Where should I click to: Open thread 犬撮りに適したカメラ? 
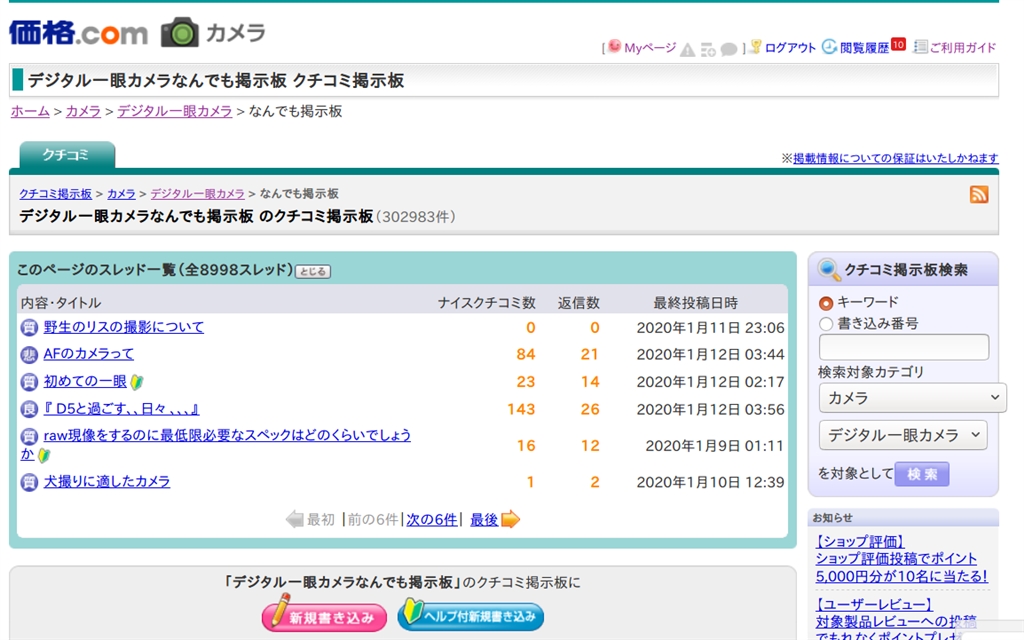pyautogui.click(x=106, y=481)
